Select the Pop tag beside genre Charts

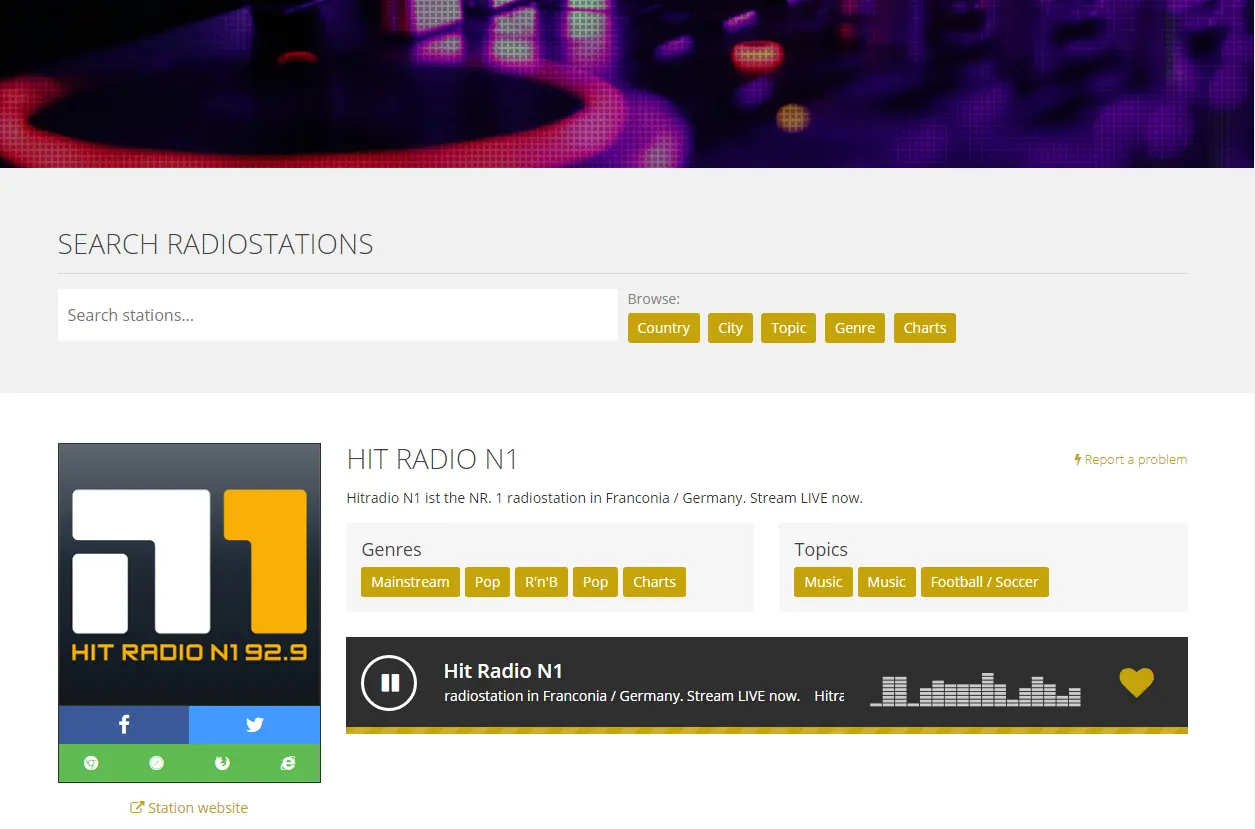click(596, 582)
